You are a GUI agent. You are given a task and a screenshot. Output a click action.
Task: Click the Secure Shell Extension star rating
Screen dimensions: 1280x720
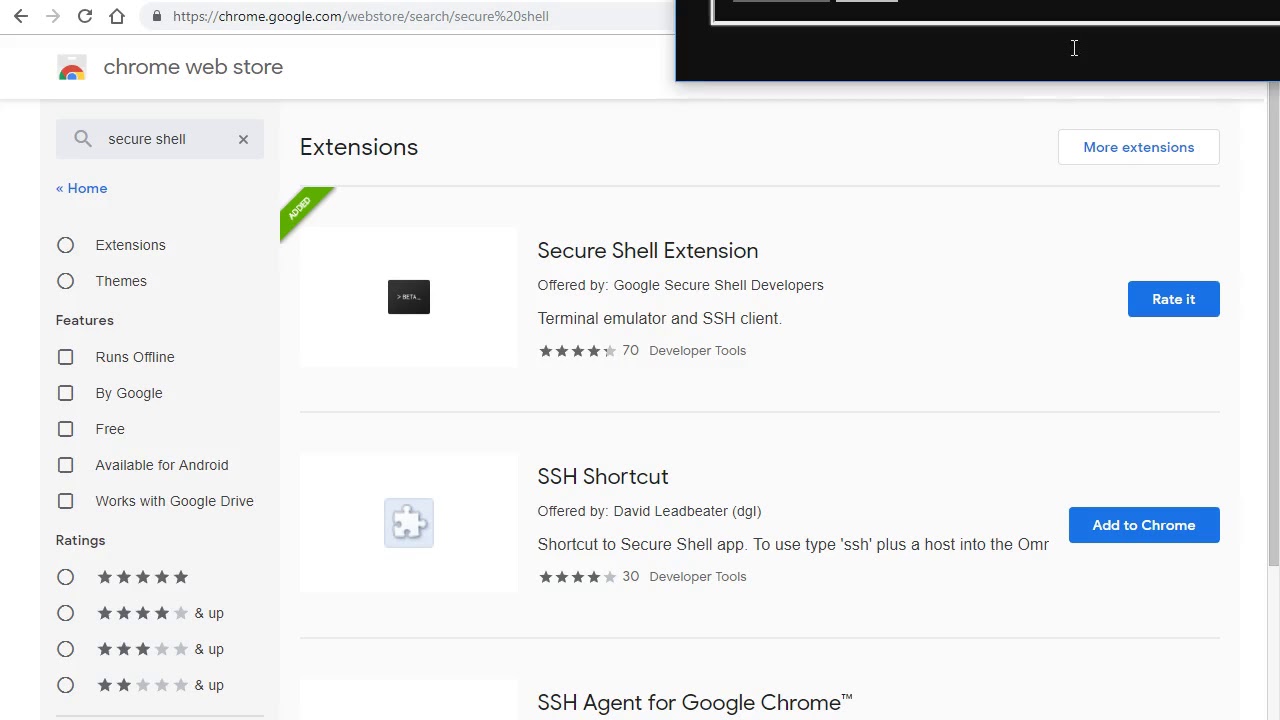click(577, 351)
